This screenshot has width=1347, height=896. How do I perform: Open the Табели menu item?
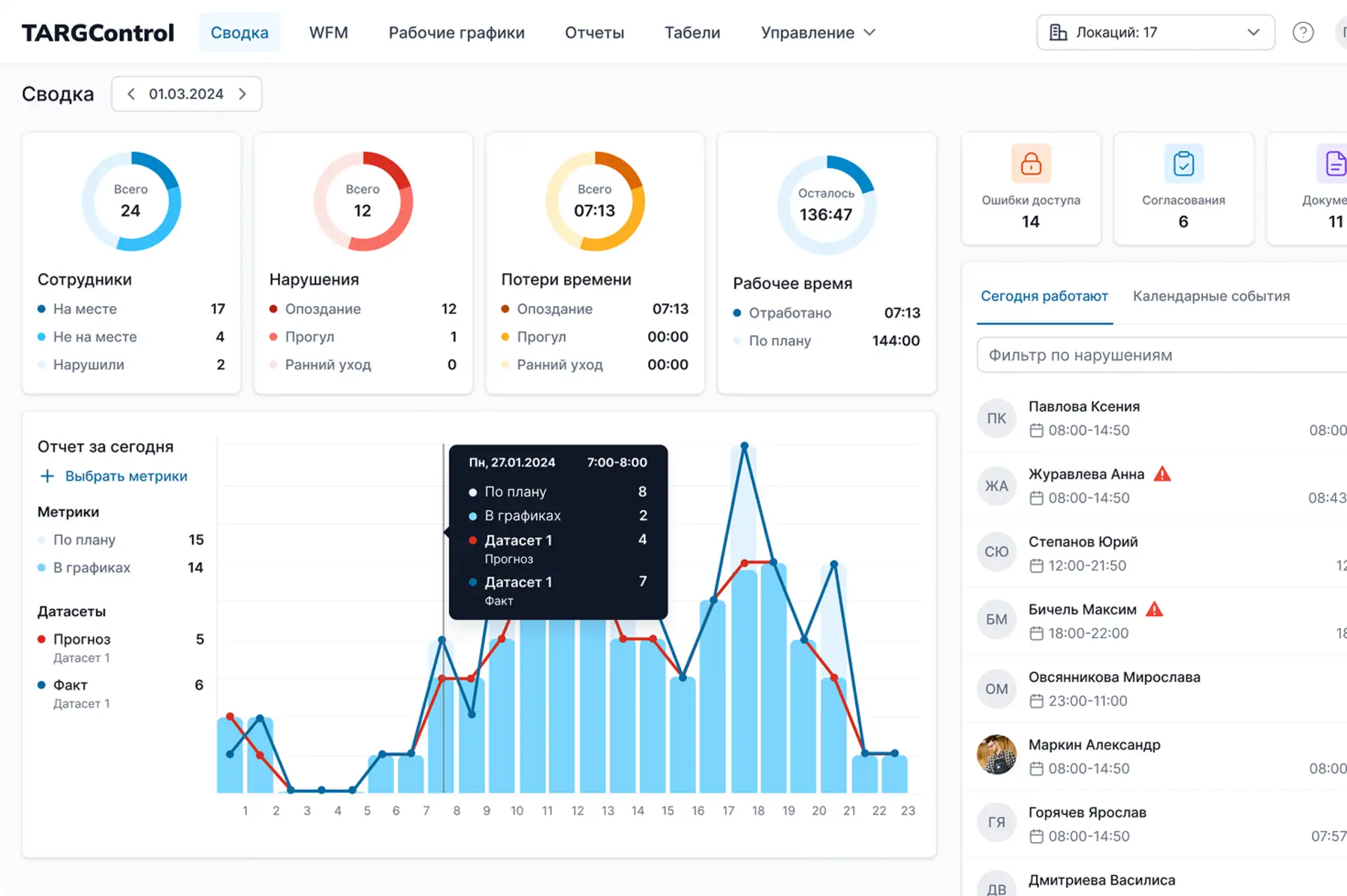pyautogui.click(x=692, y=33)
